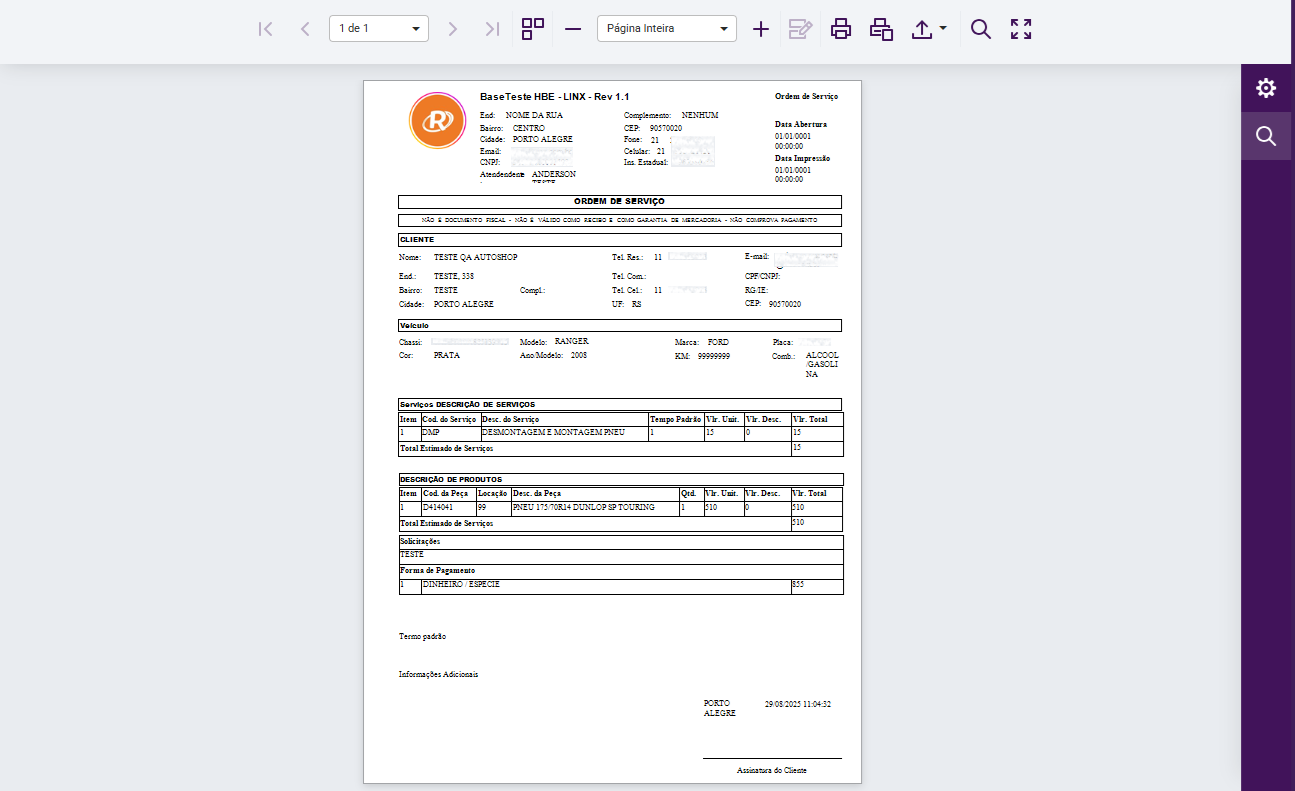Print the report

tap(841, 29)
